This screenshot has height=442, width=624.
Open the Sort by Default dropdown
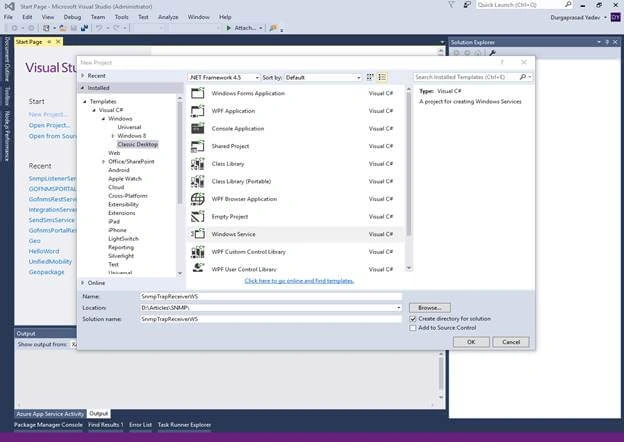[323, 78]
